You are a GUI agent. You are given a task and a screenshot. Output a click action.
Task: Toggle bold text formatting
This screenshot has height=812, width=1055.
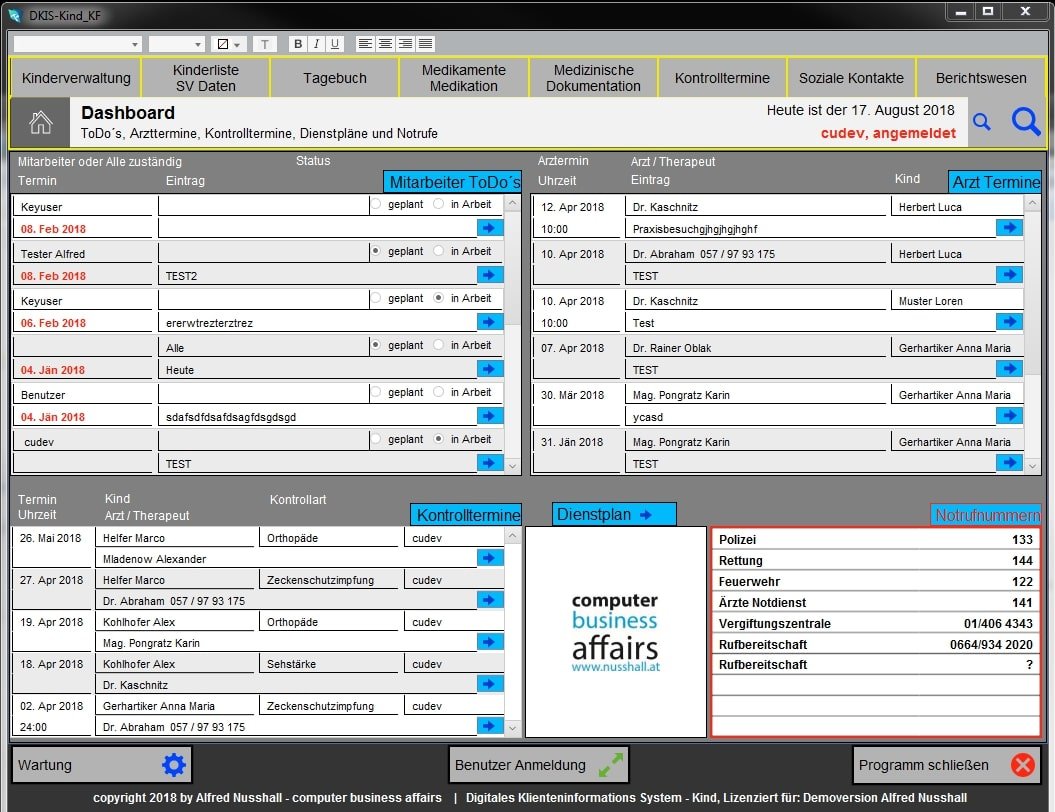point(298,44)
